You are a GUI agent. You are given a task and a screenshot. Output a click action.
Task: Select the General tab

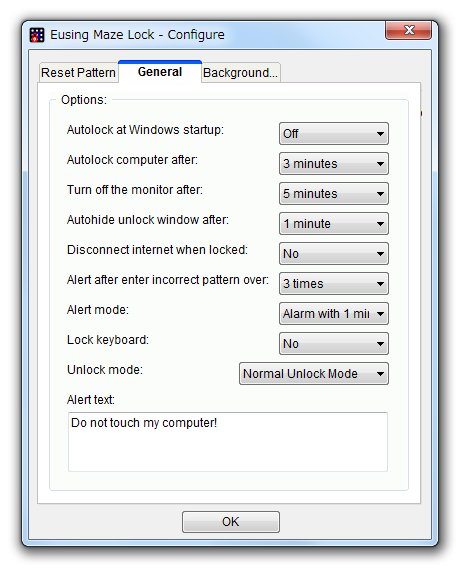pyautogui.click(x=160, y=72)
